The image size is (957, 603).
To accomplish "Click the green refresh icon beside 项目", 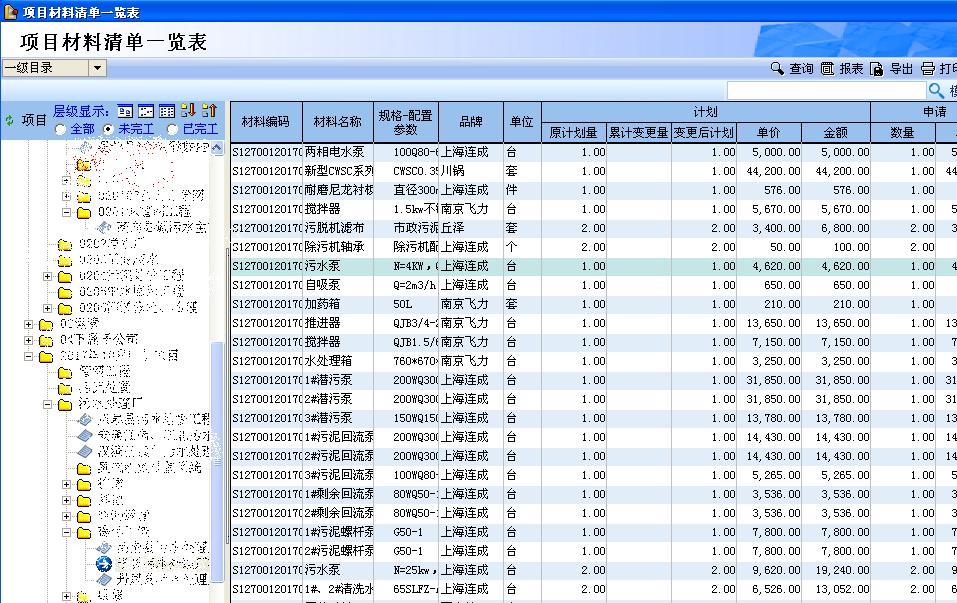I will coord(10,120).
